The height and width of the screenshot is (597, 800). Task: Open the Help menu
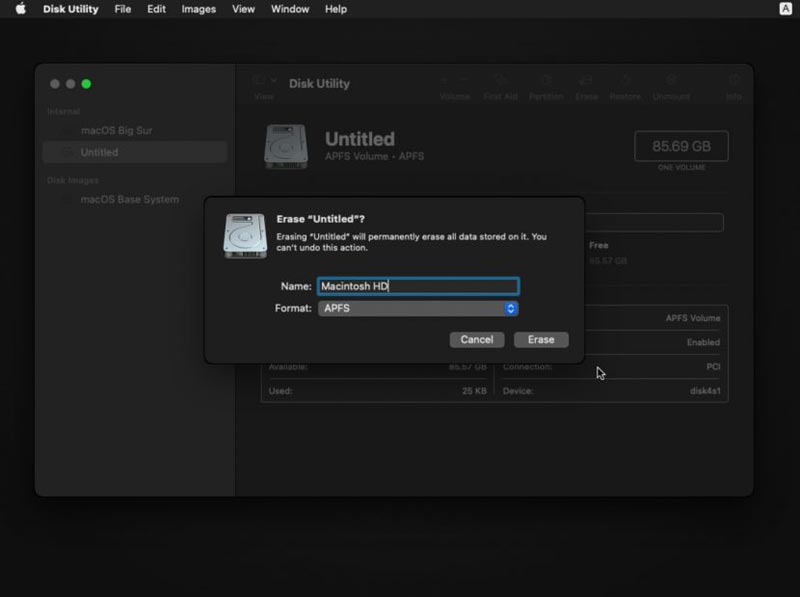tap(336, 9)
